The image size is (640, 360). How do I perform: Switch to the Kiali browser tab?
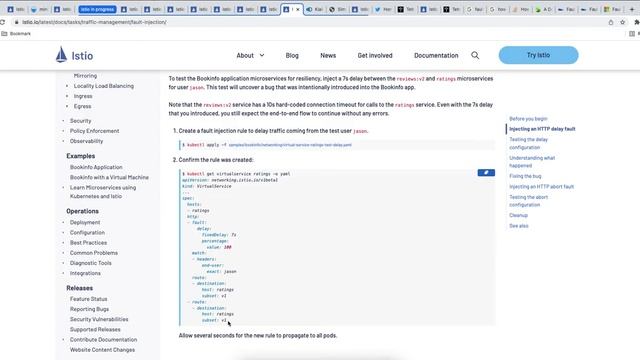coord(314,9)
